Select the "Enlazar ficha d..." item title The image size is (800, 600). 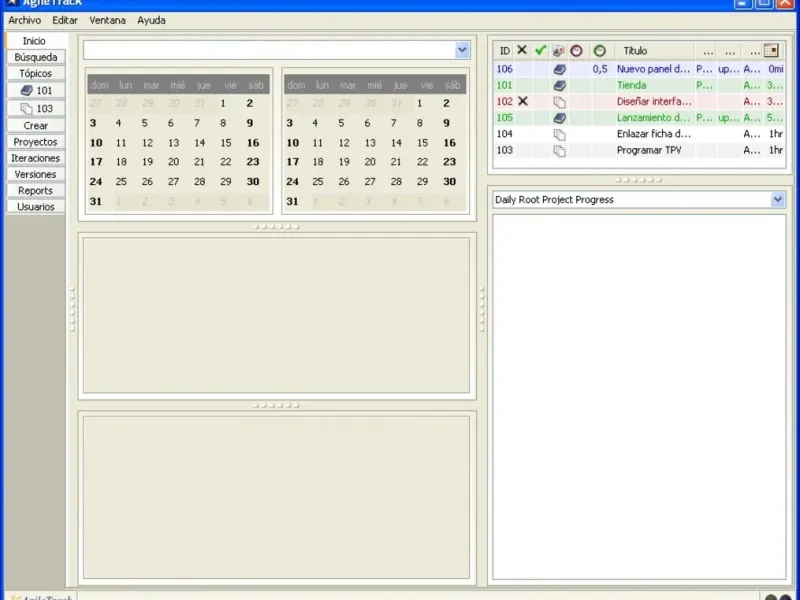point(654,134)
